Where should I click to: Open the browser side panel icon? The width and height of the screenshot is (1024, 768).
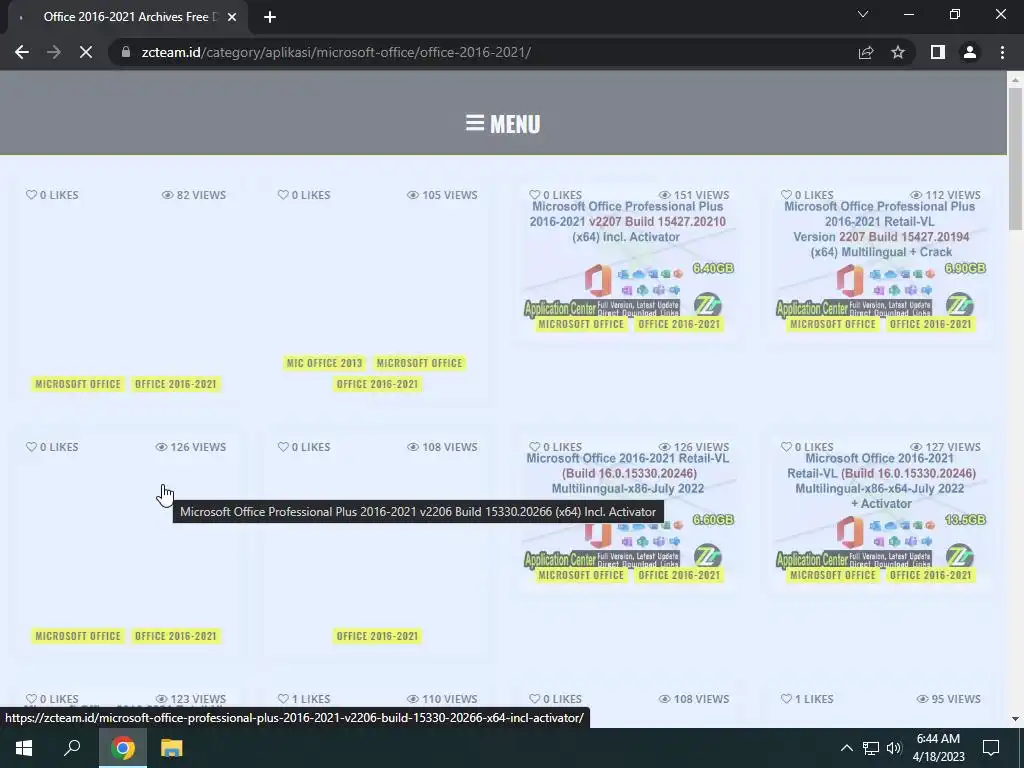click(938, 52)
